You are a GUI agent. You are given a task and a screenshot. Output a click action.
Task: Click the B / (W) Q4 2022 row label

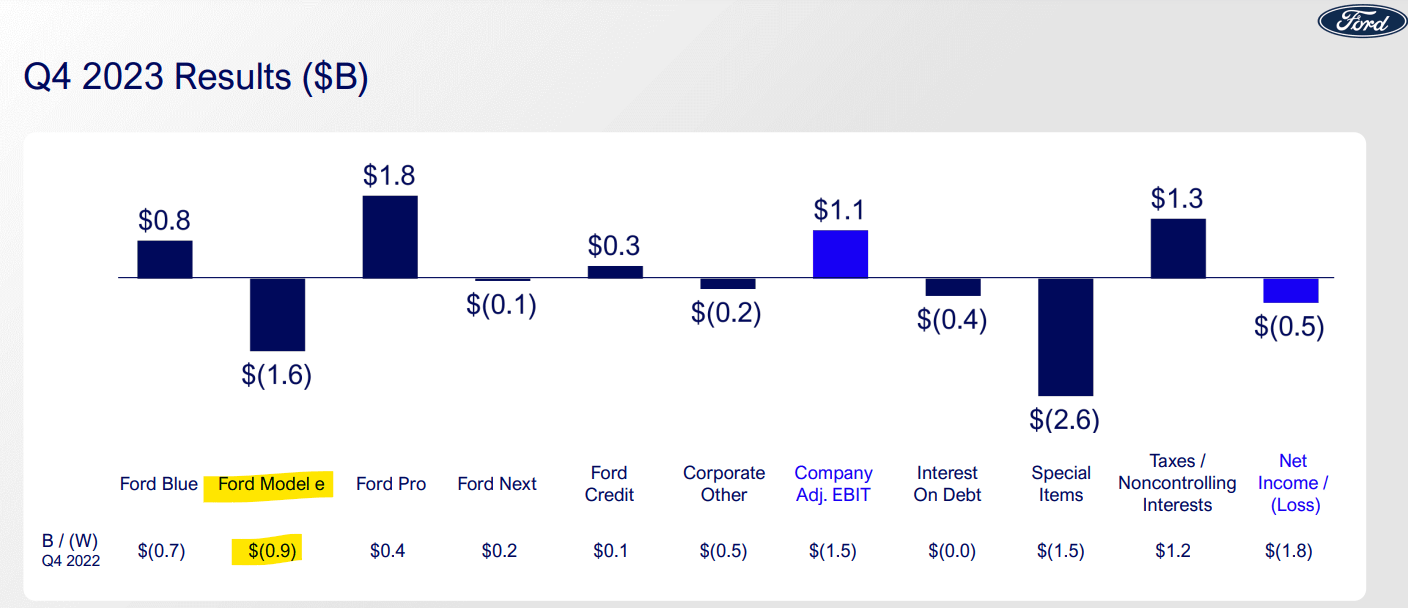point(70,551)
